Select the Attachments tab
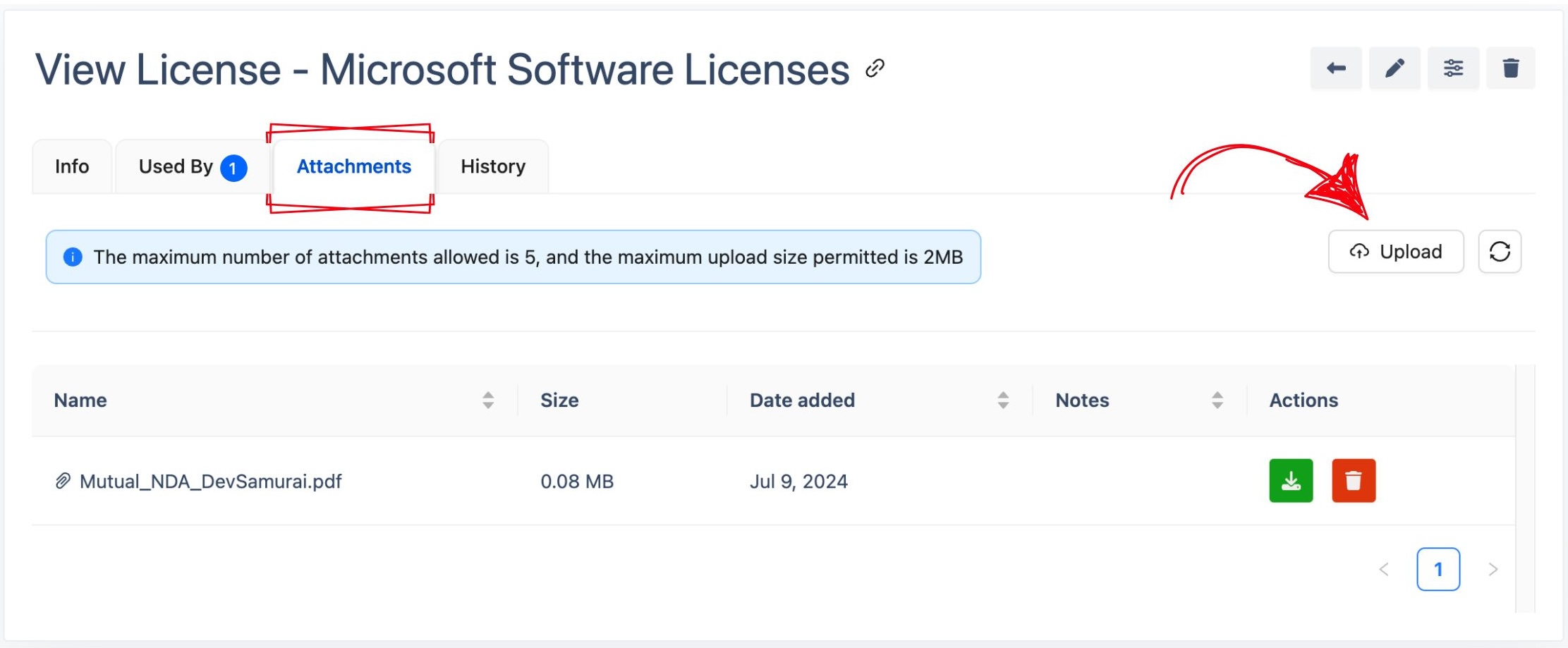Viewport: 1568px width, 648px height. pos(353,167)
